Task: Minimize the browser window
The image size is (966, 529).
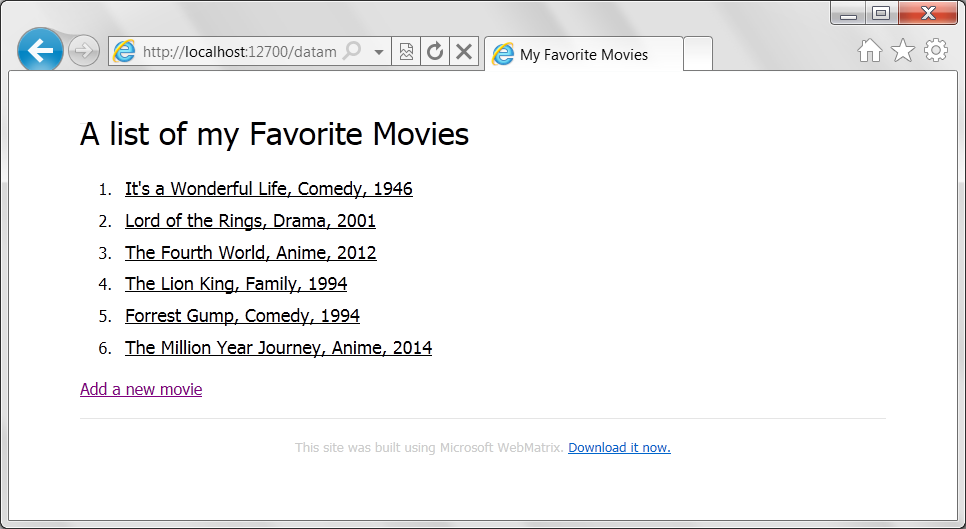Action: [848, 13]
